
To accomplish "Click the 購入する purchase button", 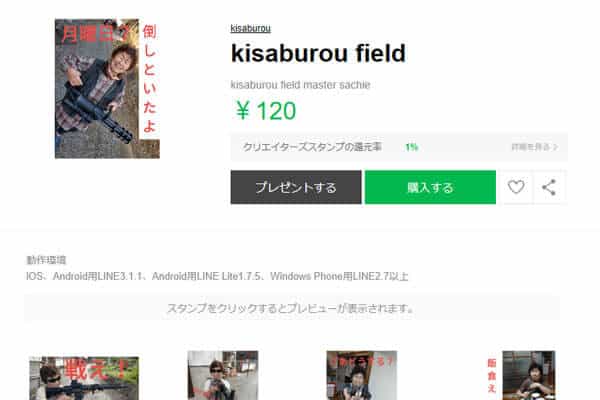I will [x=430, y=187].
